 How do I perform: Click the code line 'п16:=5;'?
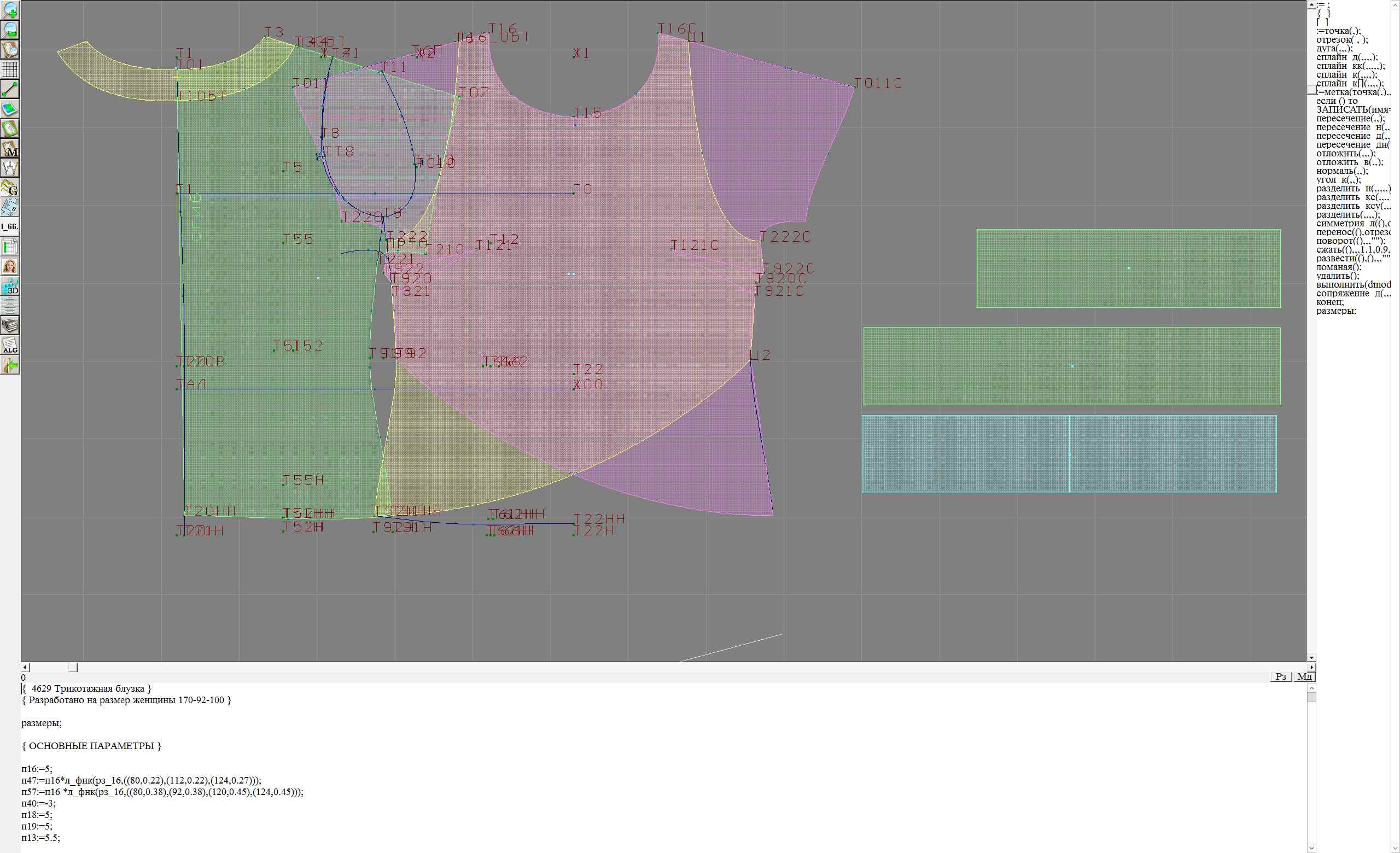37,769
